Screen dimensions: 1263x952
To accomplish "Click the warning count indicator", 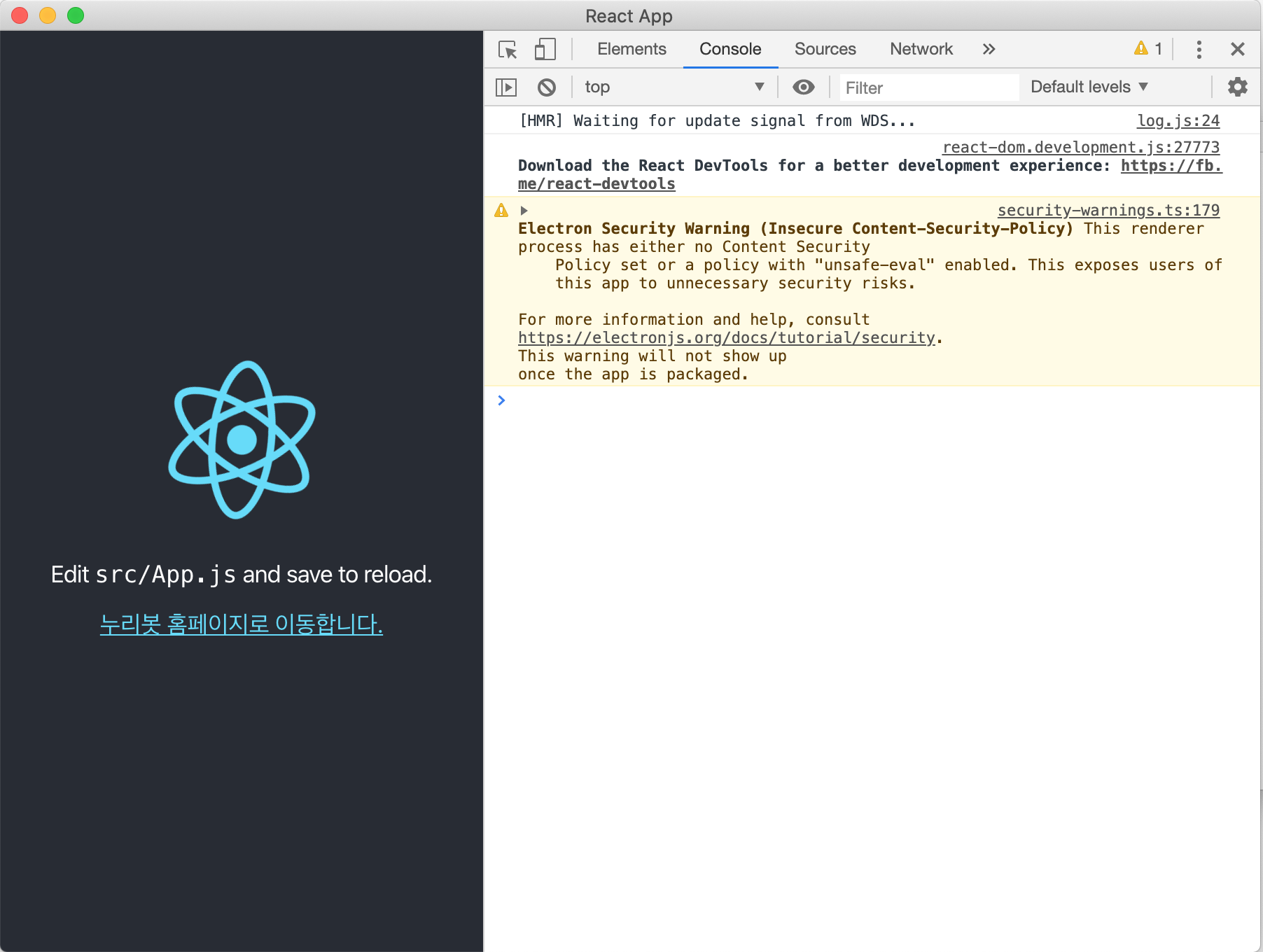I will click(x=1148, y=48).
